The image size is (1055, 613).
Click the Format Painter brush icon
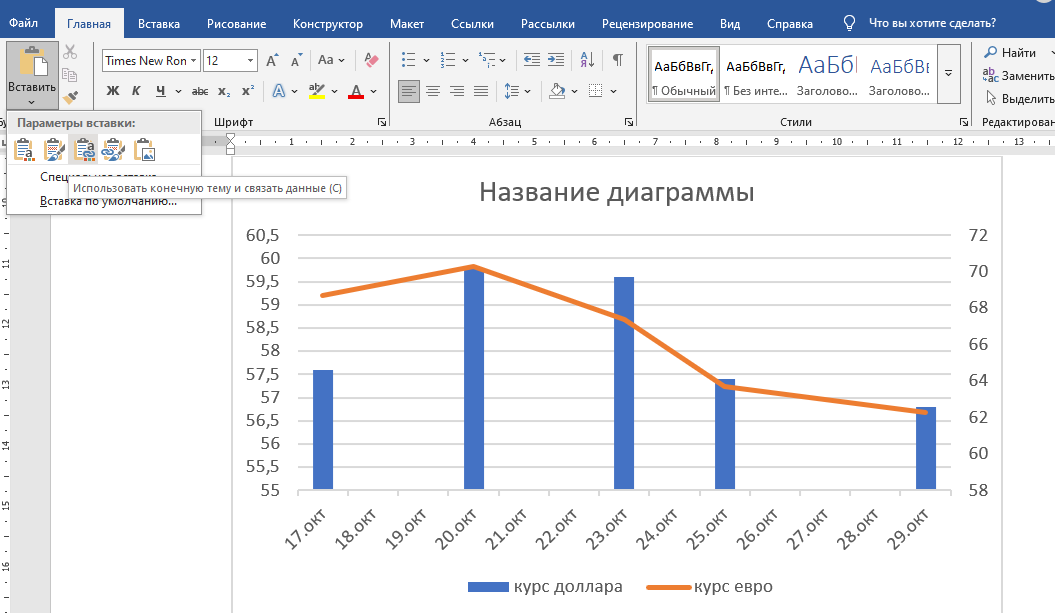[70, 97]
